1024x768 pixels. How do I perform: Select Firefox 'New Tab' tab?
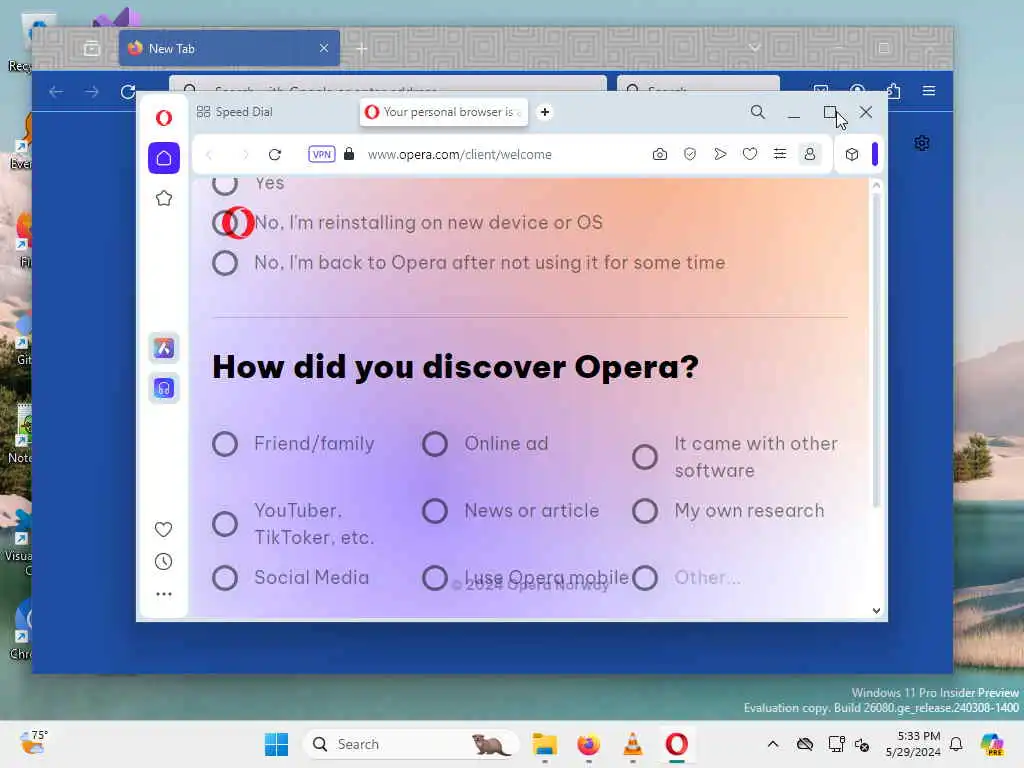[x=229, y=48]
